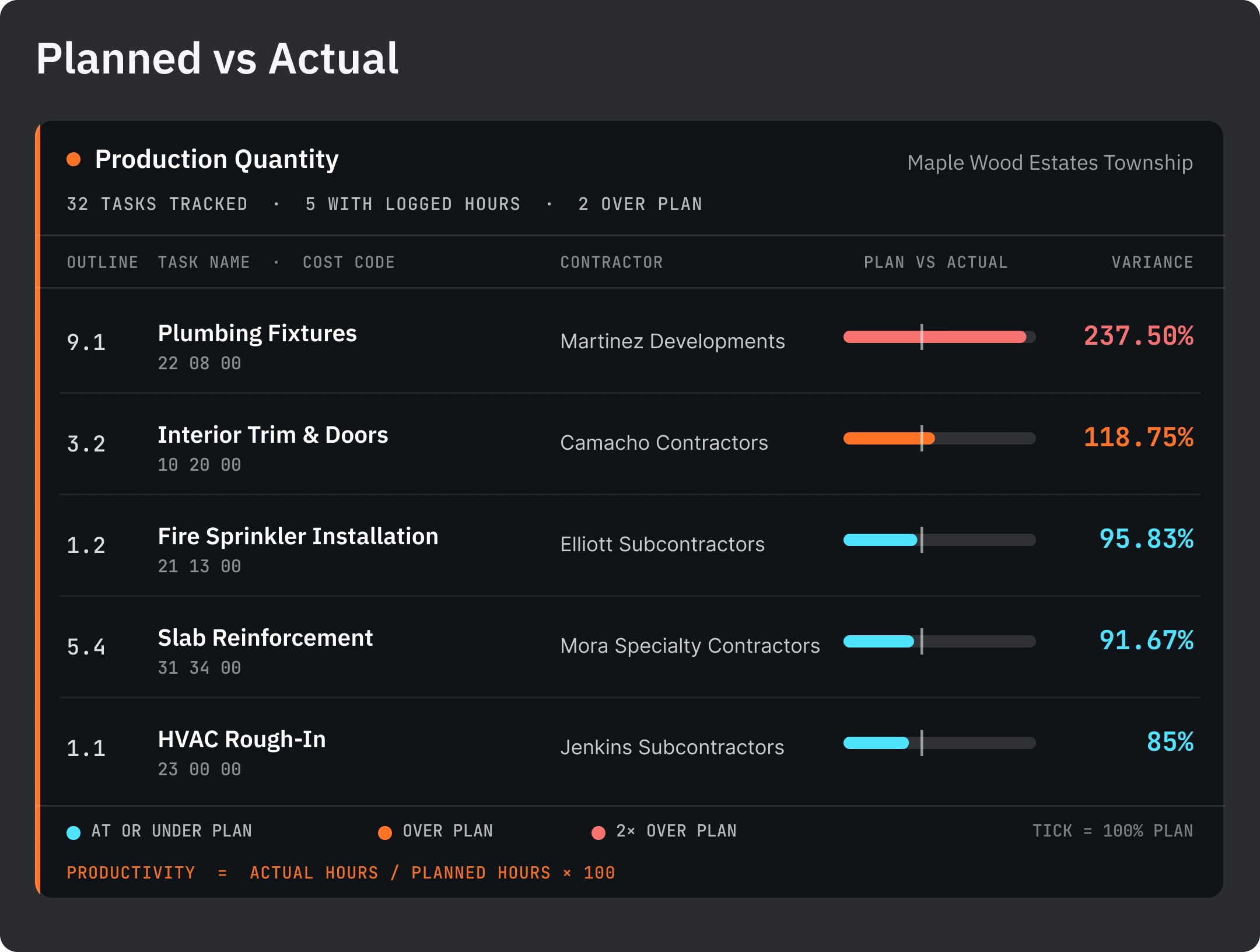Screen dimensions: 1260x952
Task: Click the Tick = 100% Plan note
Action: point(1113,831)
